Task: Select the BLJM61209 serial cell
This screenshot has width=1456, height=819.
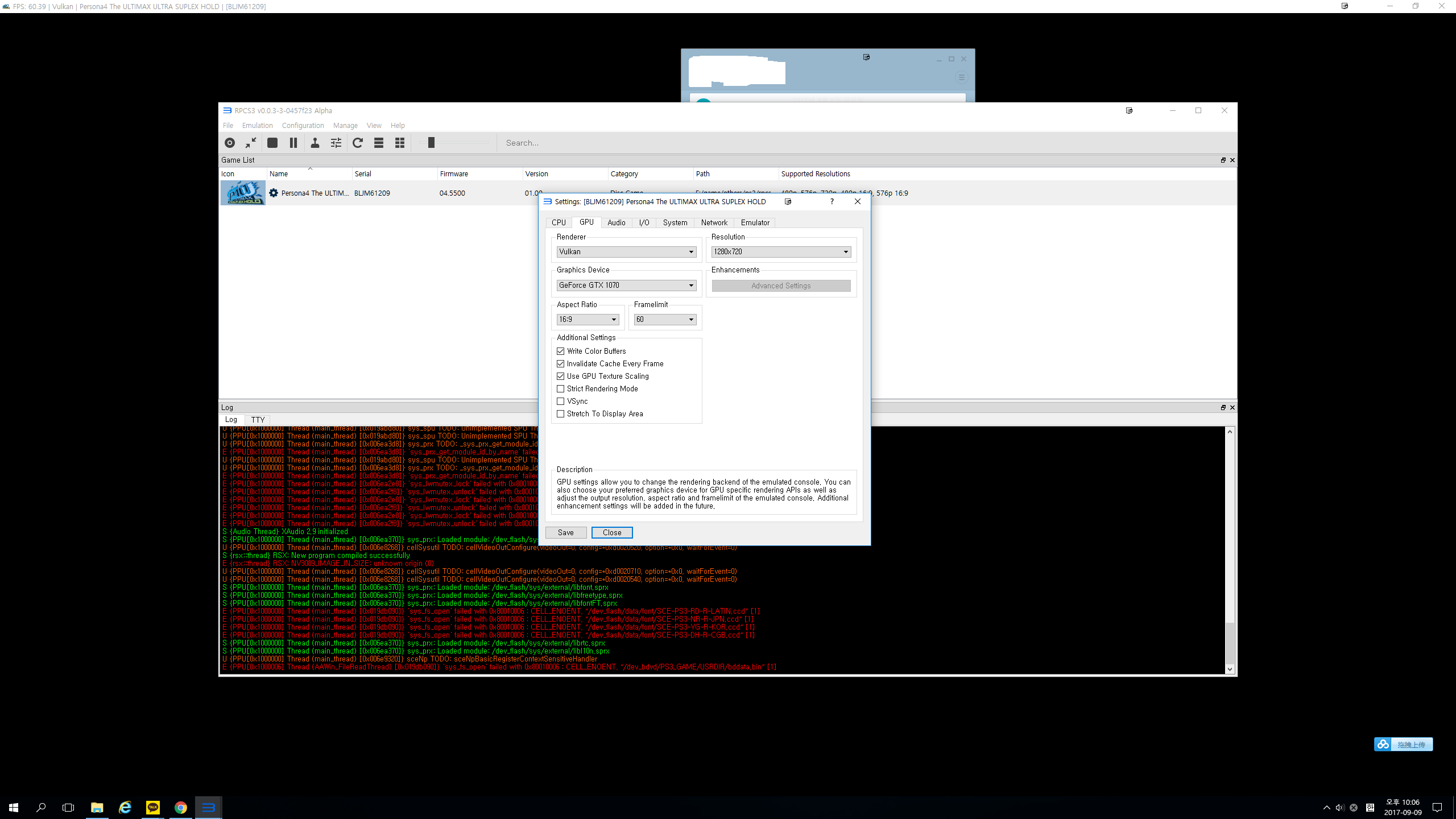Action: [372, 193]
